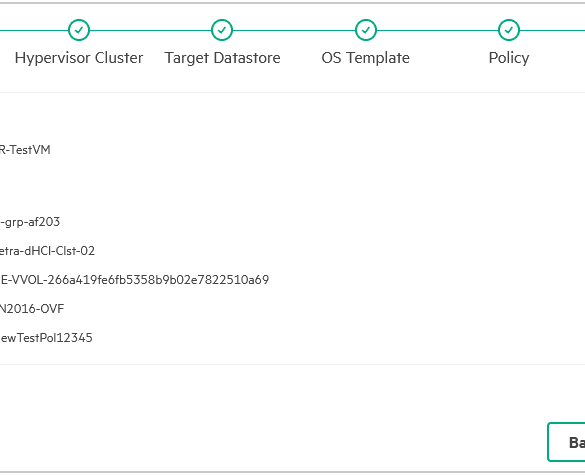The image size is (585, 476).
Task: Select the R-TestVM name value
Action: (25, 150)
